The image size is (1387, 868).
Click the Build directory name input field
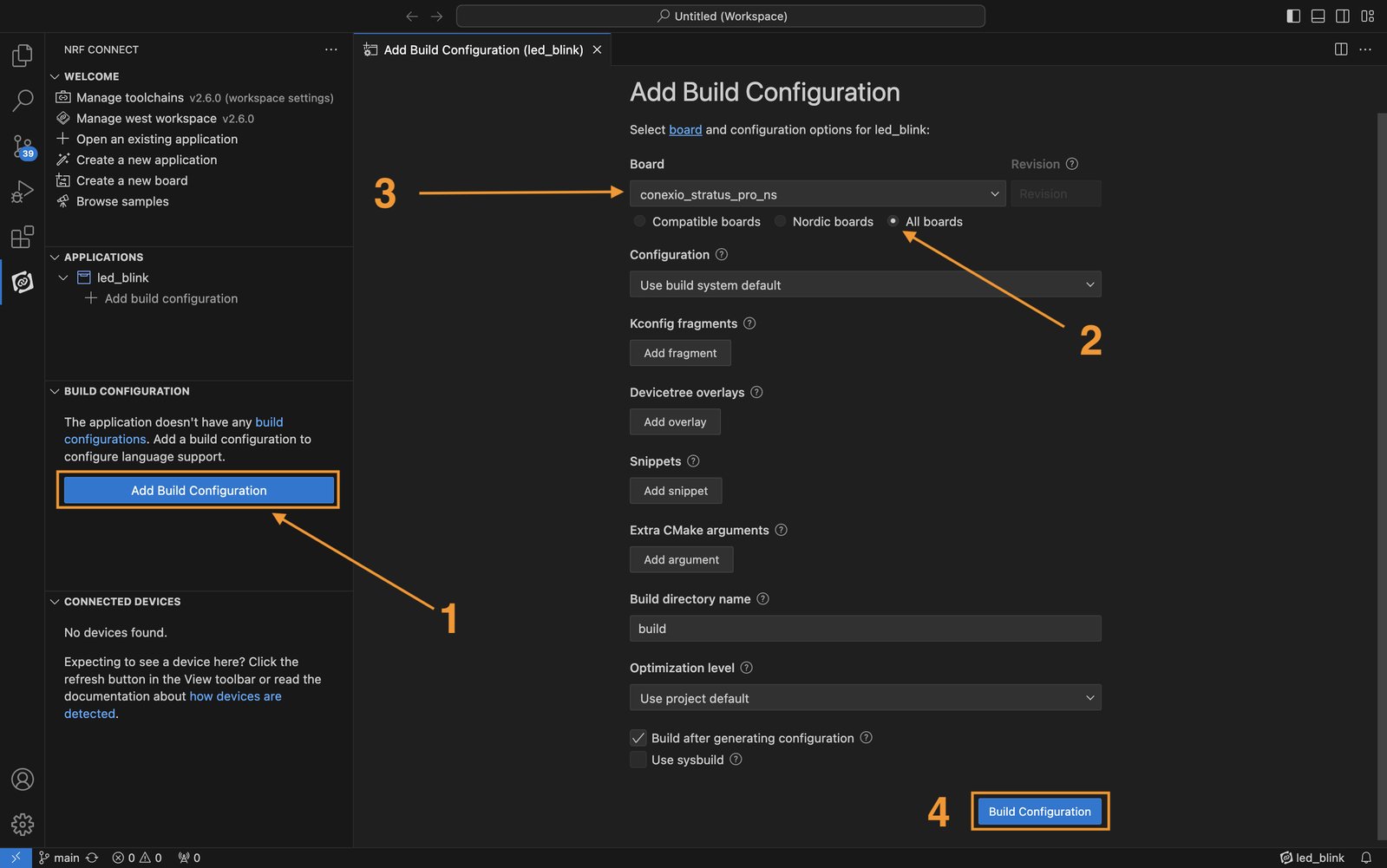pos(865,629)
